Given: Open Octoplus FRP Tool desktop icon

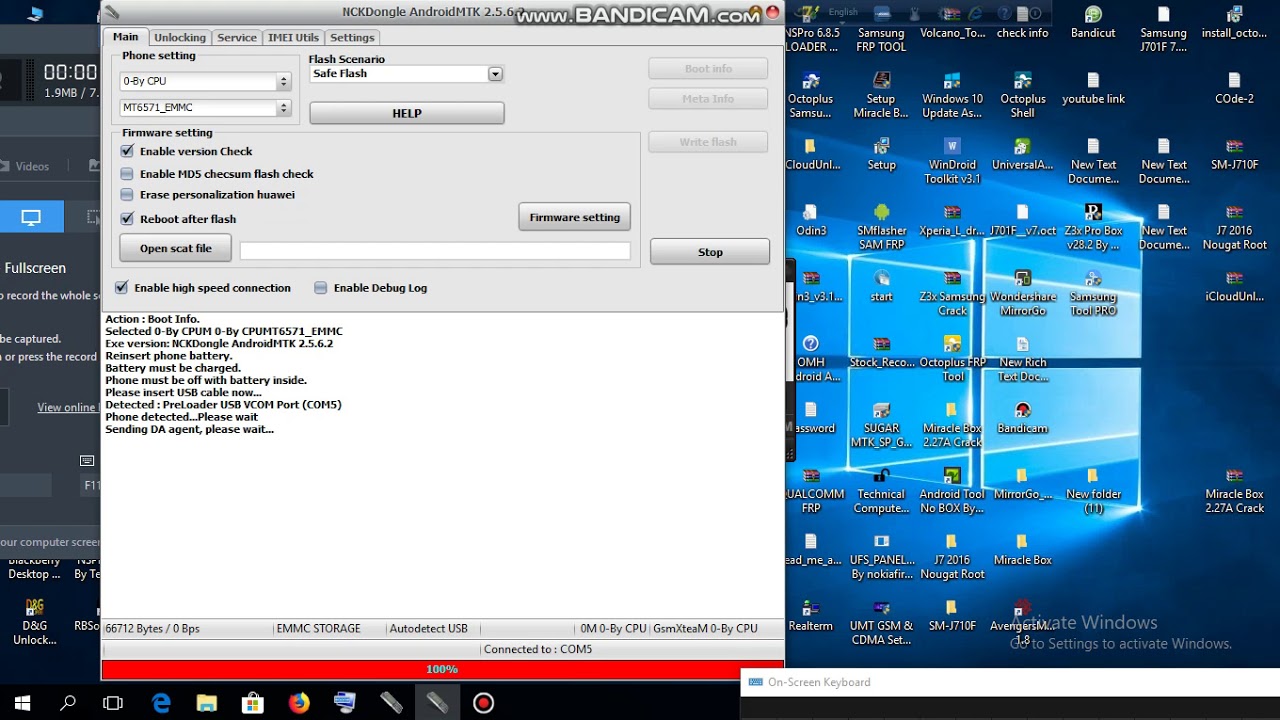Looking at the screenshot, I should click(x=952, y=359).
